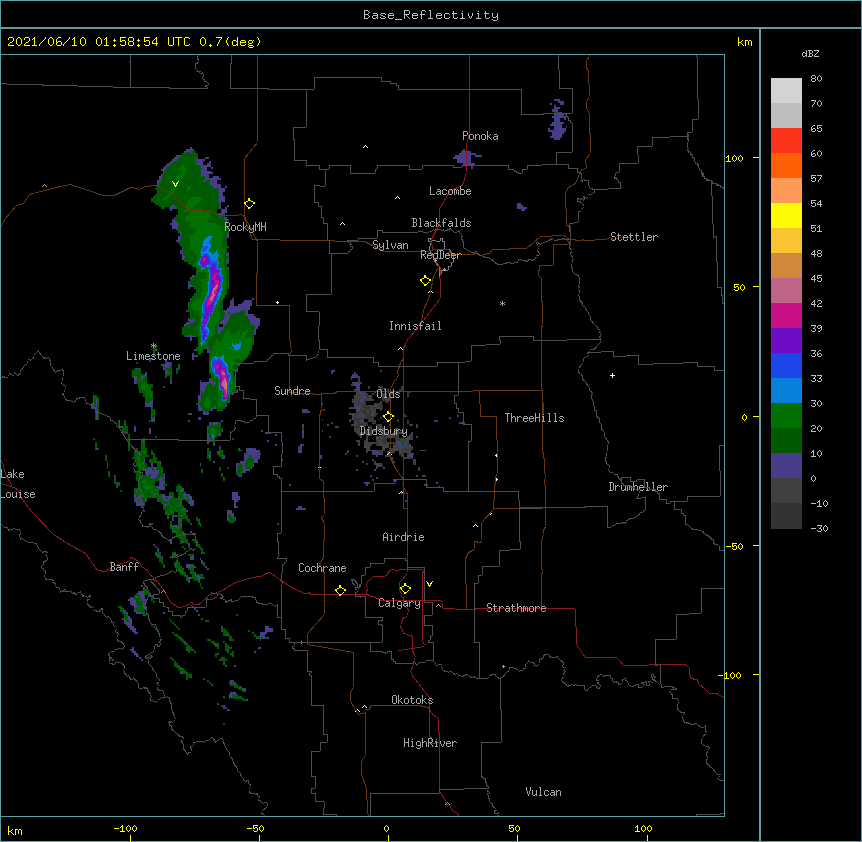Click the Blackfalds city label
Viewport: 862px width, 842px height.
[441, 223]
